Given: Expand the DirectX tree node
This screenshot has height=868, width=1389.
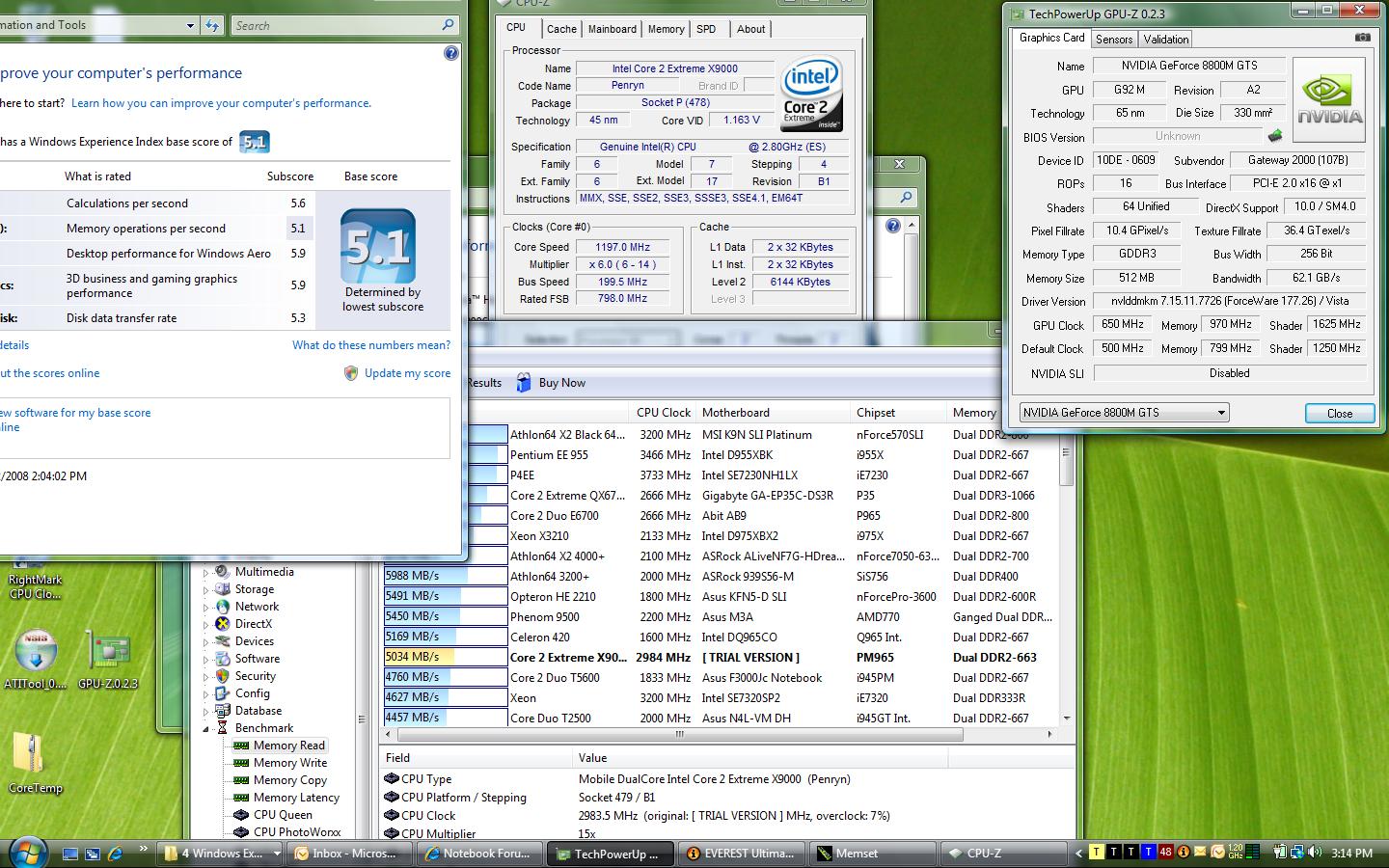Looking at the screenshot, I should pos(205,625).
